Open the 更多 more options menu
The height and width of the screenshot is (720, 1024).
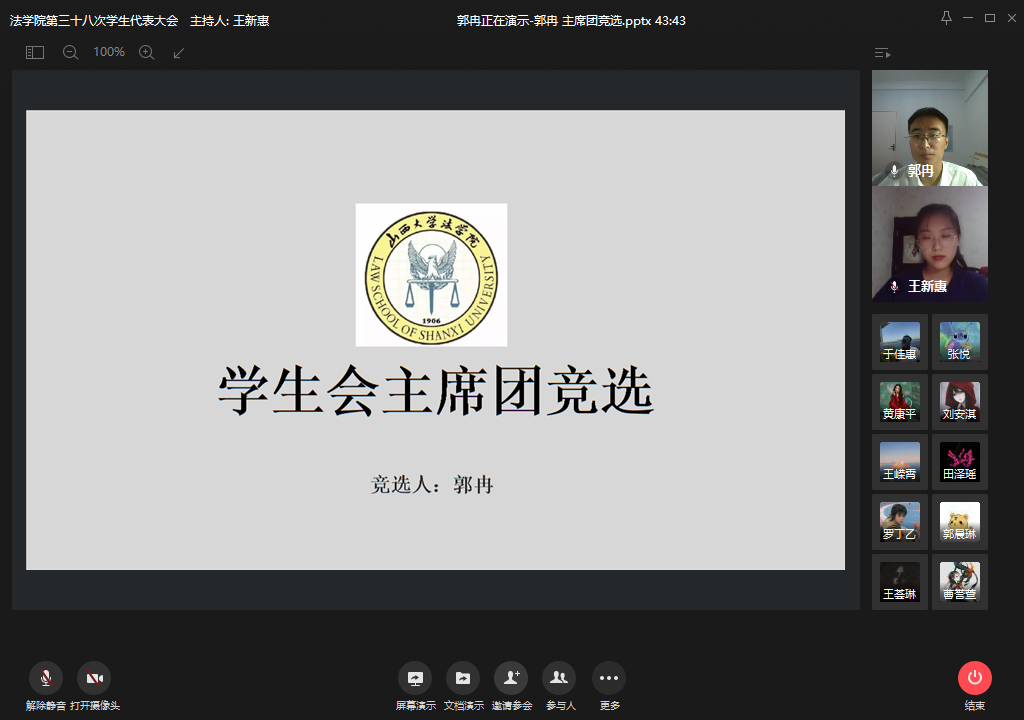[609, 687]
